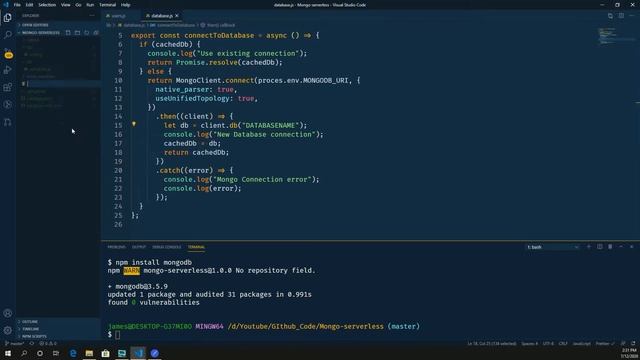Screen dimensions: 640x360
Task: Open the Terminal menu
Action: (108, 5)
